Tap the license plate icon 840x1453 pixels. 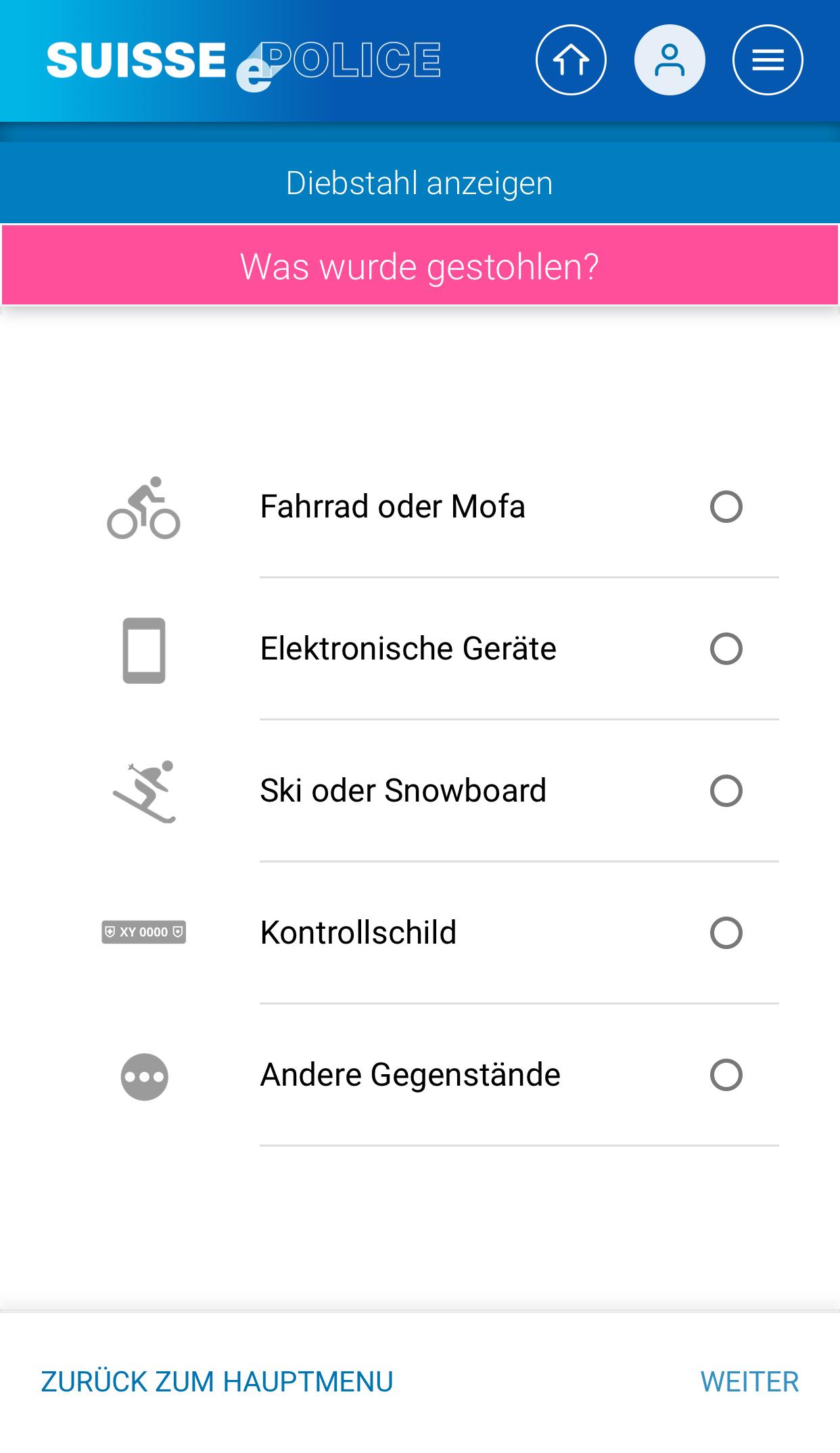click(143, 932)
